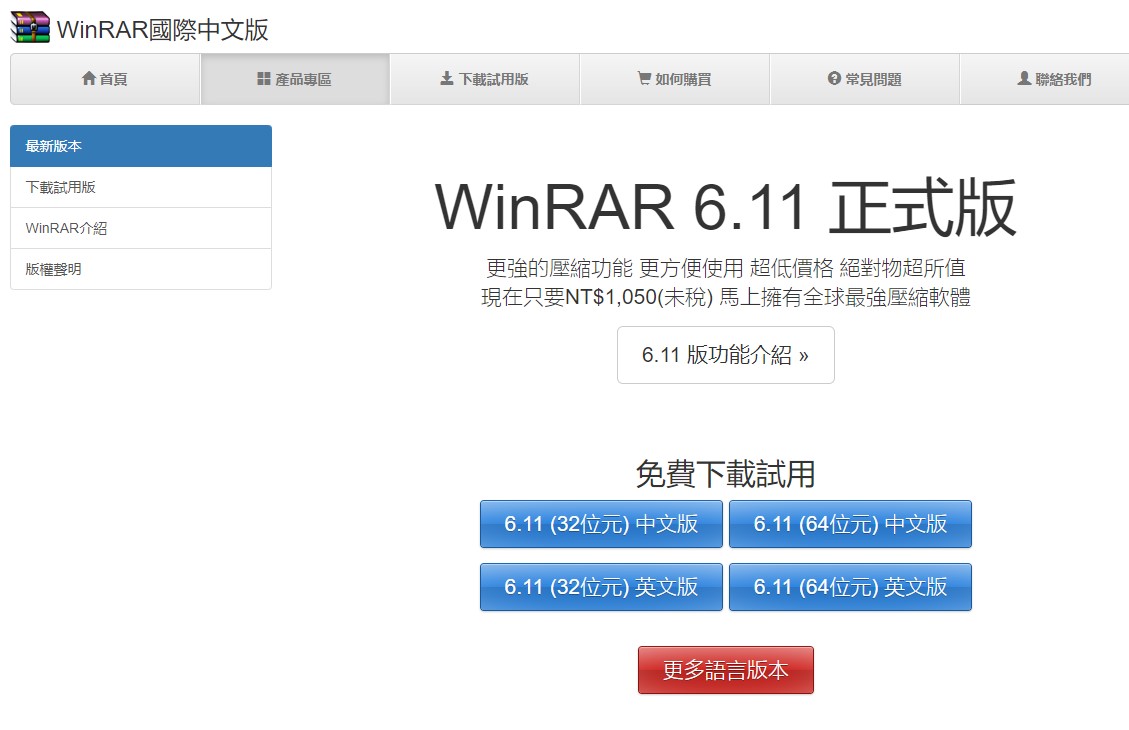Select 下載試用版 in the left sidebar
This screenshot has height=730, width=1129.
coord(141,187)
